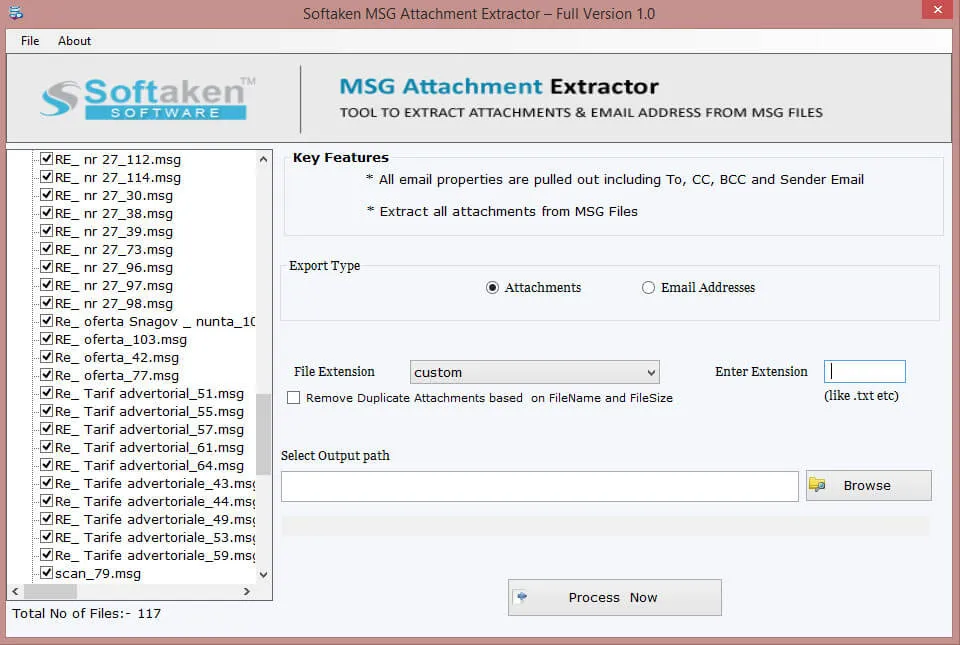Select RE_ Tarif advertorial_57.msg in list
Viewport: 960px width, 645px height.
coord(149,429)
